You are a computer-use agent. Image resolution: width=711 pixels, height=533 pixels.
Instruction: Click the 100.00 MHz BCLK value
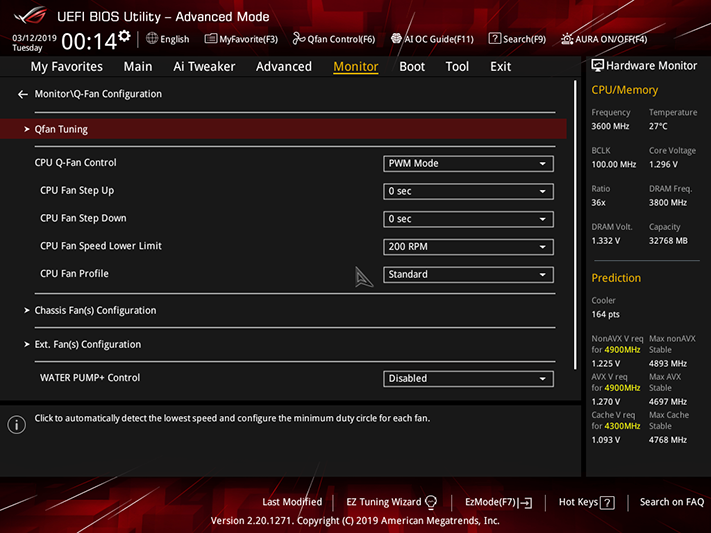tap(614, 164)
